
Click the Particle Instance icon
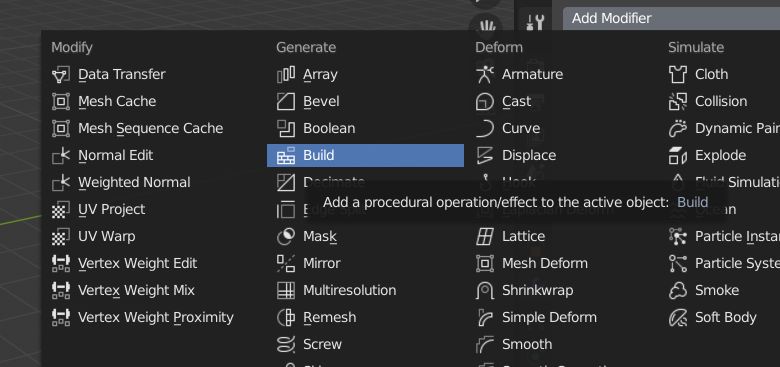point(678,237)
